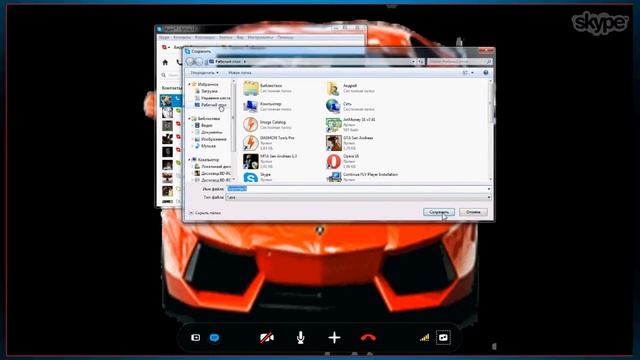The image size is (640, 360).
Task: Click the help question mark icon
Action: click(486, 73)
